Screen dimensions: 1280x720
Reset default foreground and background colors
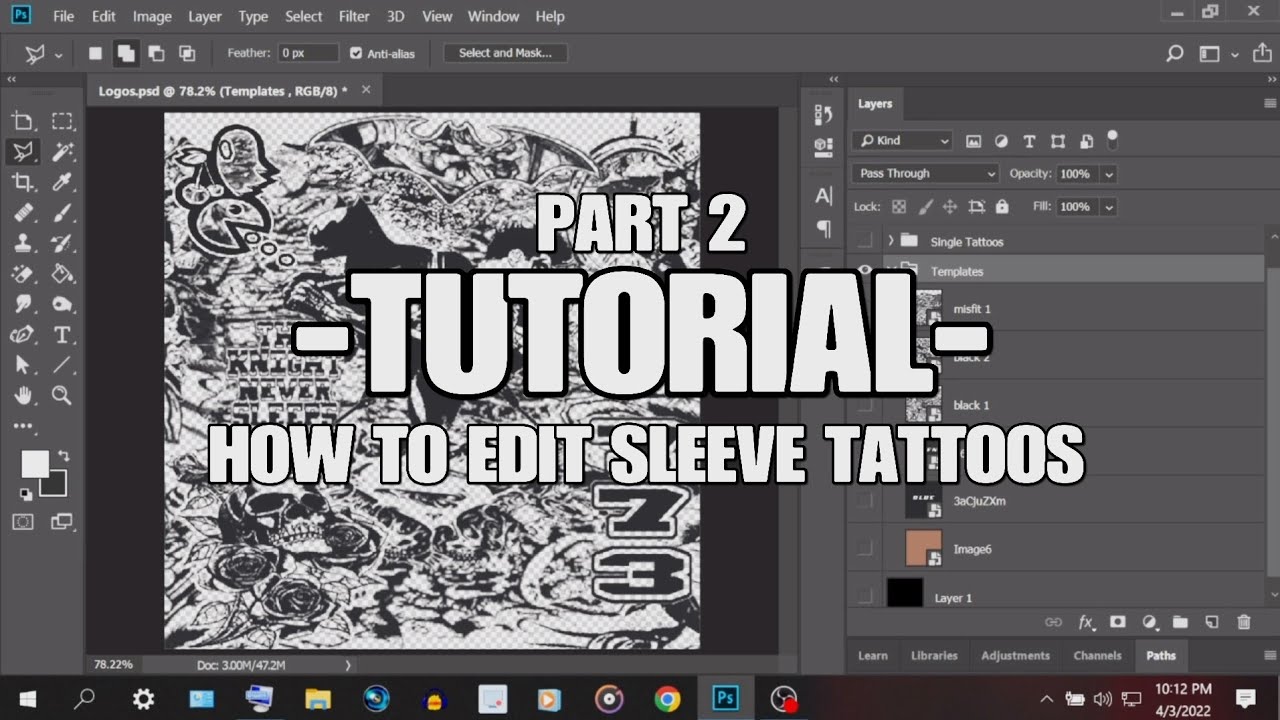[x=24, y=494]
